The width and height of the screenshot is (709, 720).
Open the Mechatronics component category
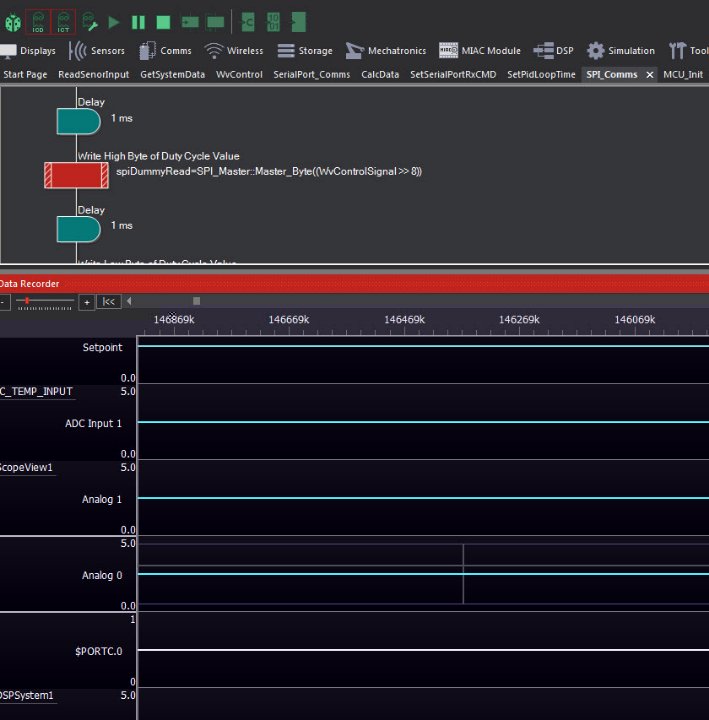point(386,51)
